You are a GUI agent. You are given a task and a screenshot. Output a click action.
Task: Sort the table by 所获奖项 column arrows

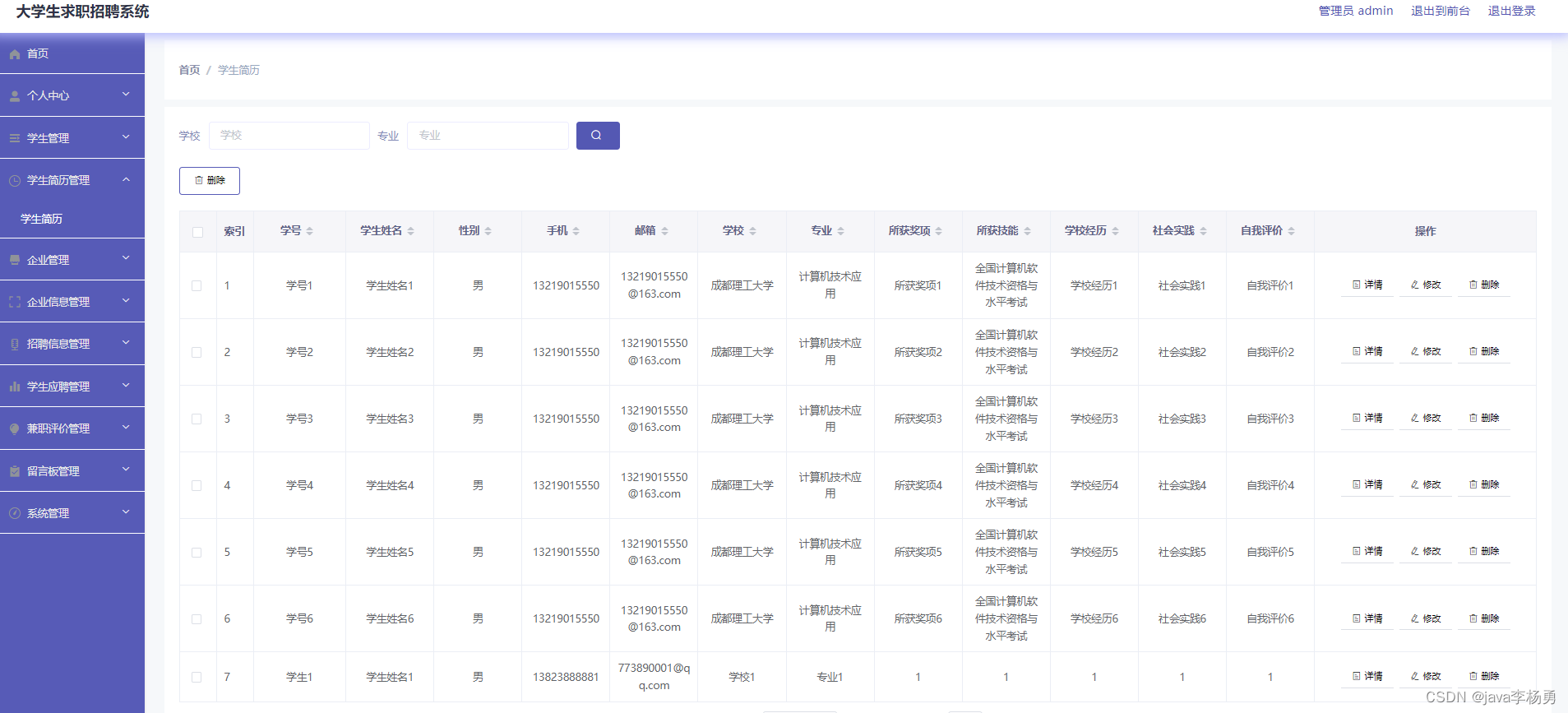tap(939, 231)
